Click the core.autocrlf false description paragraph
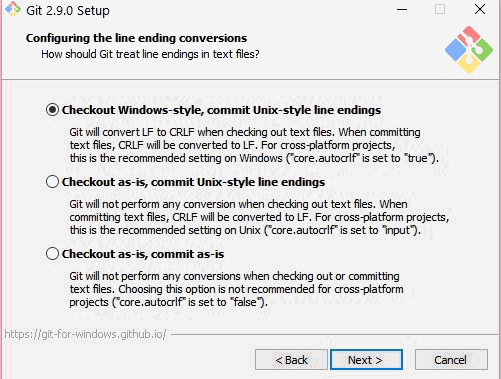Viewport: 501px width, 379px height. [x=236, y=289]
